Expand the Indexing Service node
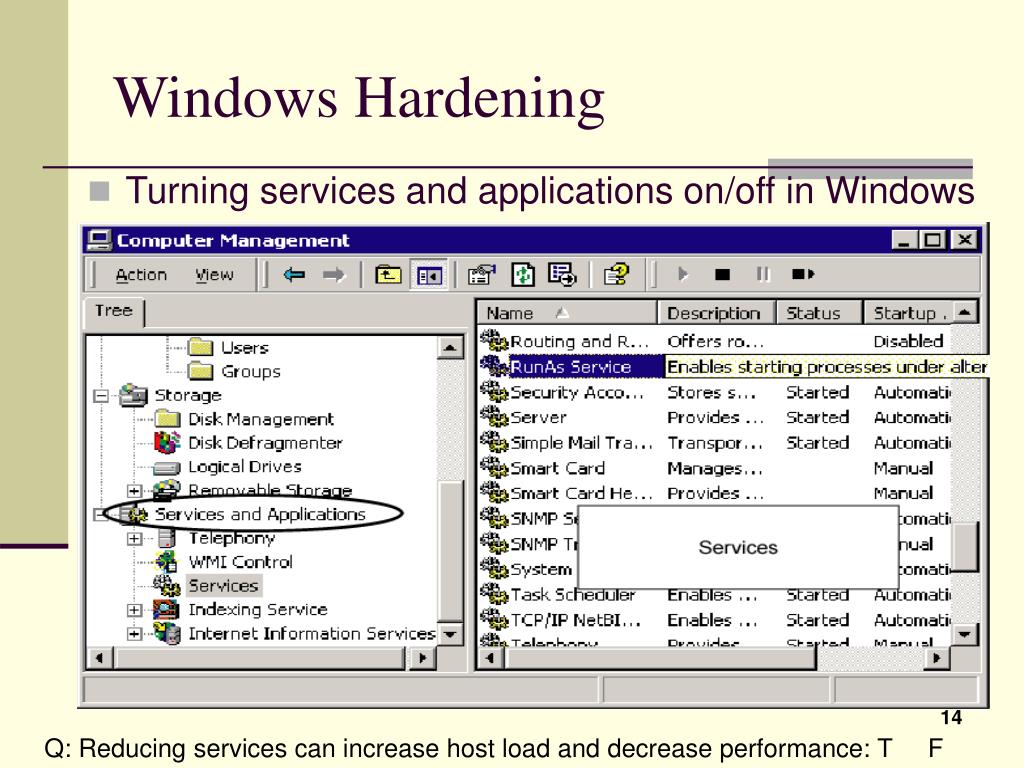The image size is (1024, 768). [134, 610]
